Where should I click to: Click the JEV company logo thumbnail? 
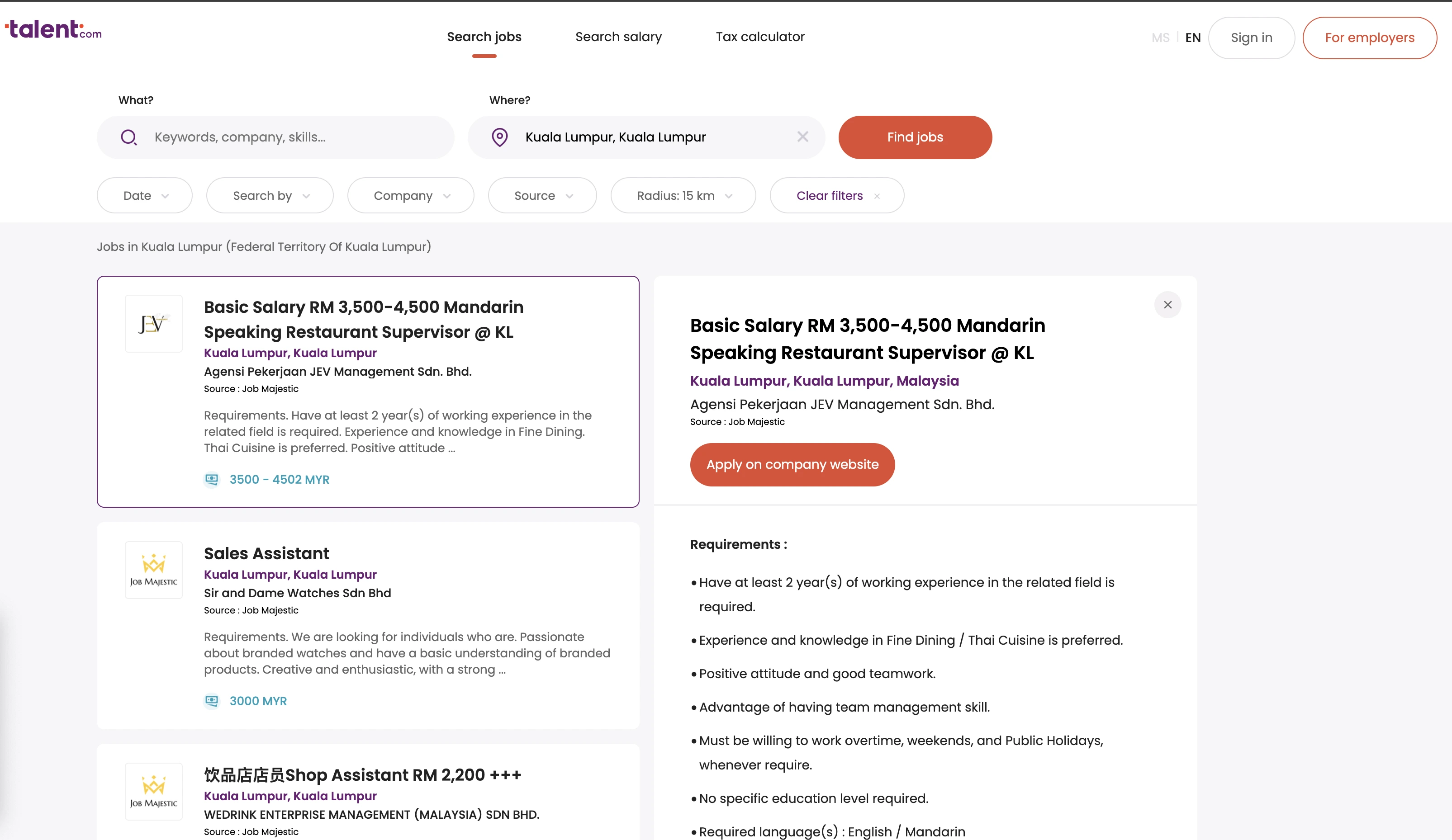pyautogui.click(x=154, y=324)
